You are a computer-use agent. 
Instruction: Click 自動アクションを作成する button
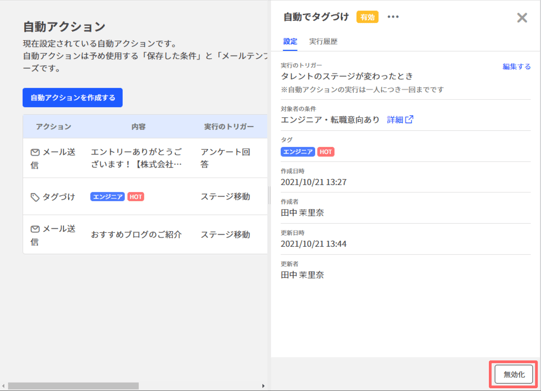point(73,98)
